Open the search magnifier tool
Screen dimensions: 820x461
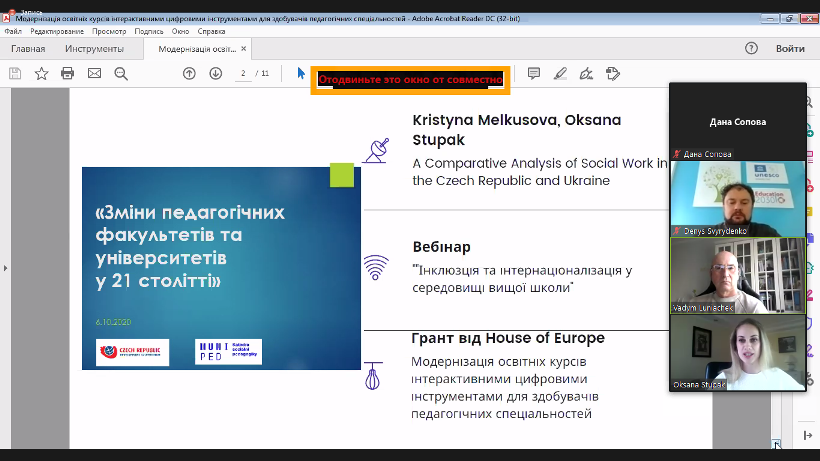[x=121, y=73]
